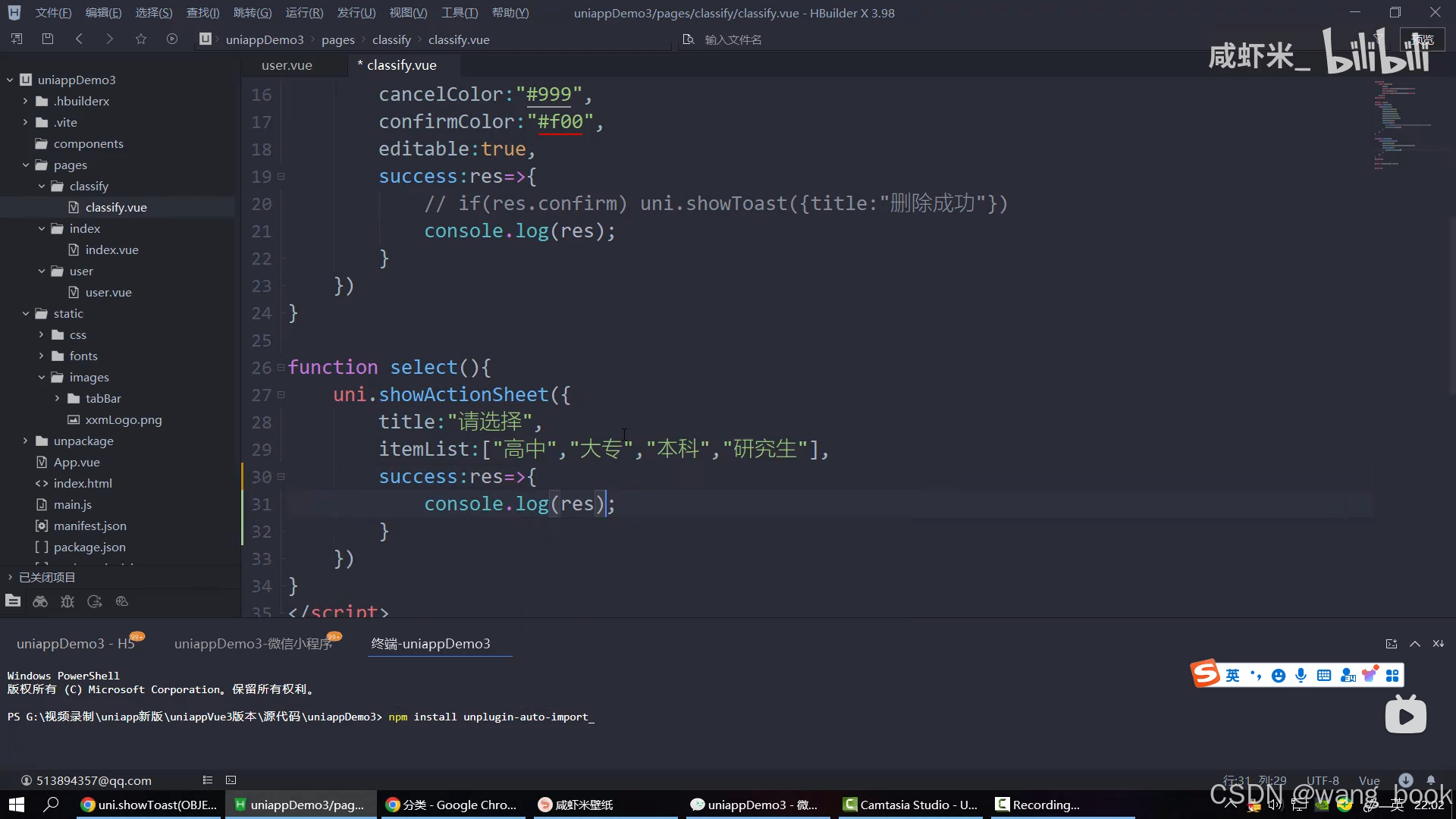Click the bookmark star icon
The height and width of the screenshot is (819, 1456).
(x=140, y=39)
